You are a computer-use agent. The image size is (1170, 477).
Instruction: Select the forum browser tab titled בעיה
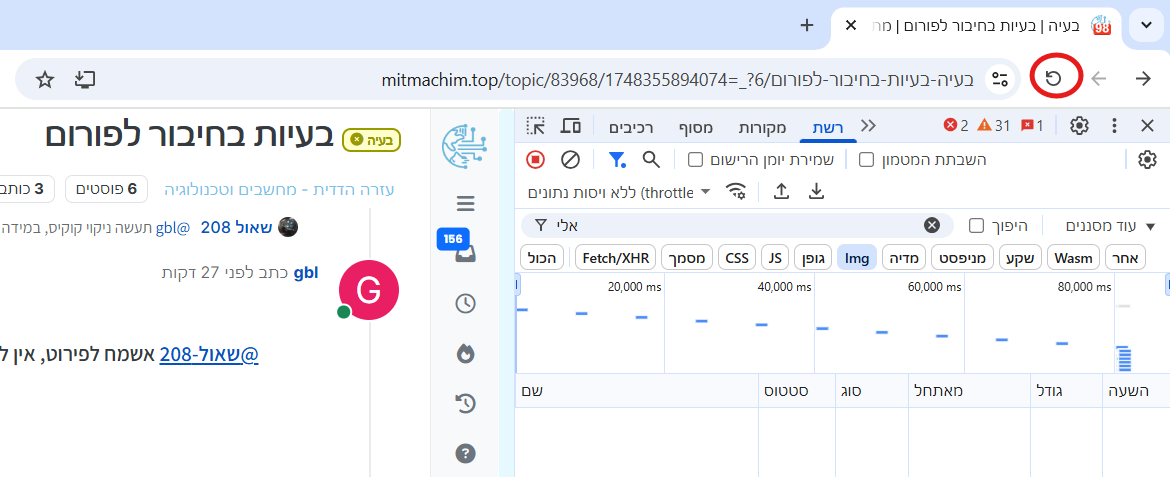977,26
